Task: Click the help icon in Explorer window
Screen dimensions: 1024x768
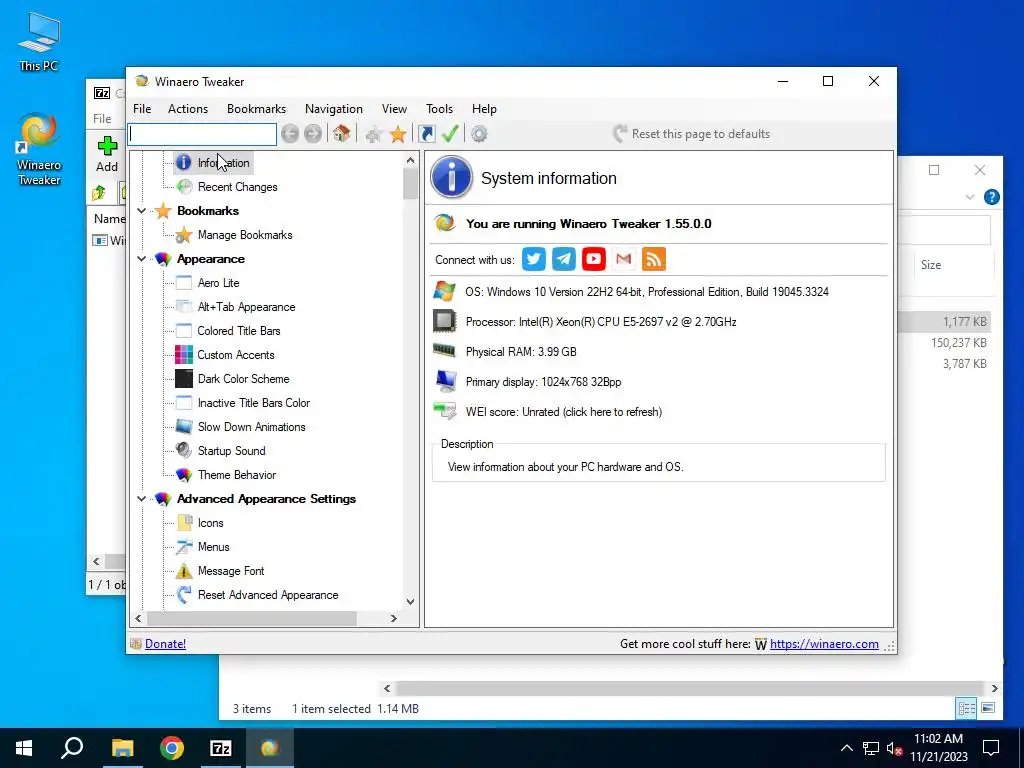Action: [991, 197]
